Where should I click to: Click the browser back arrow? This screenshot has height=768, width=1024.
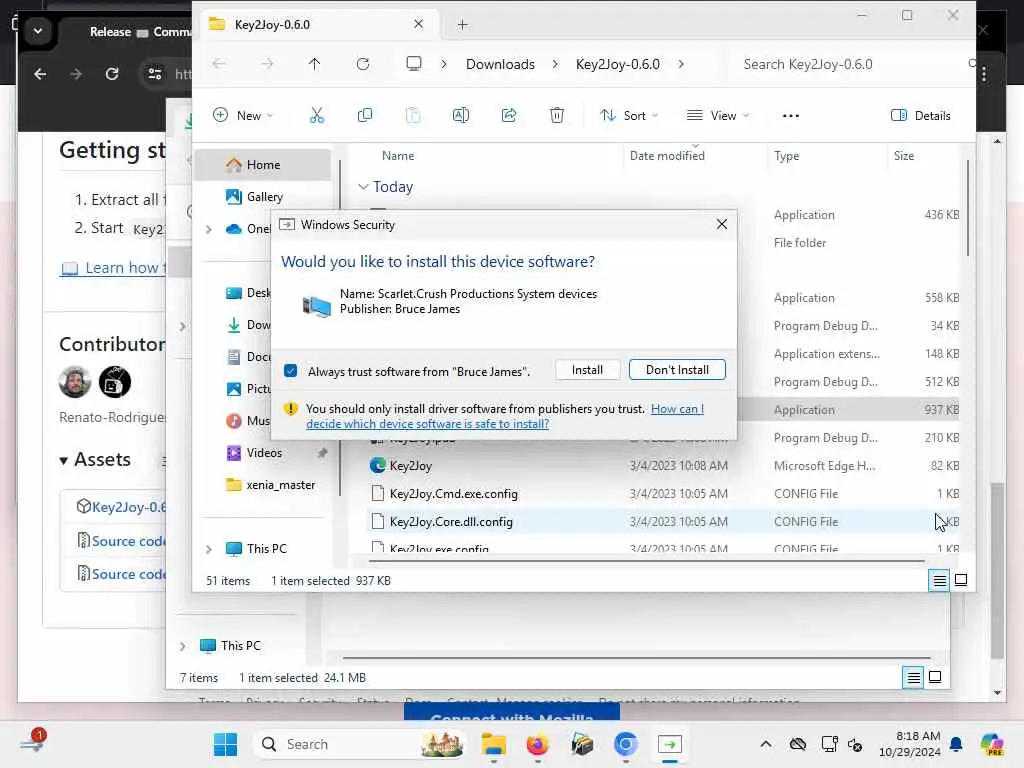click(x=40, y=74)
